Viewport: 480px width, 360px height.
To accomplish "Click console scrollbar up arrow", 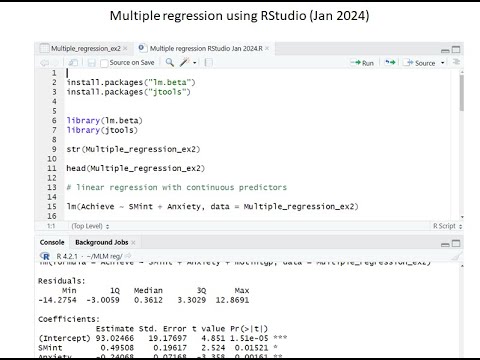I will 462,266.
